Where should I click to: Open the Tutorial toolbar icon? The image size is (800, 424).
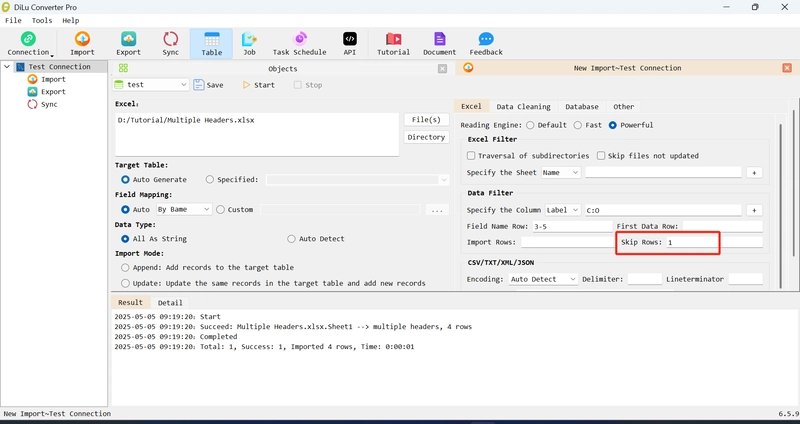pos(393,43)
